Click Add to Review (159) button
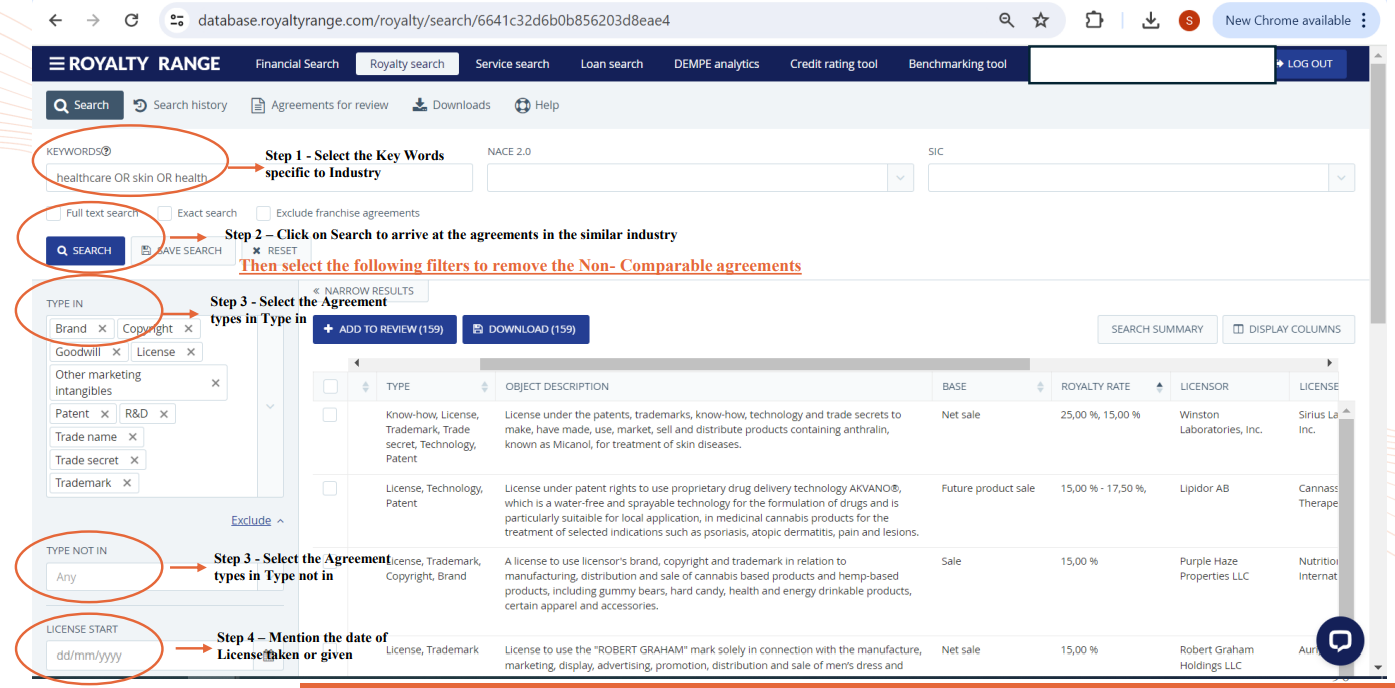 pyautogui.click(x=384, y=329)
